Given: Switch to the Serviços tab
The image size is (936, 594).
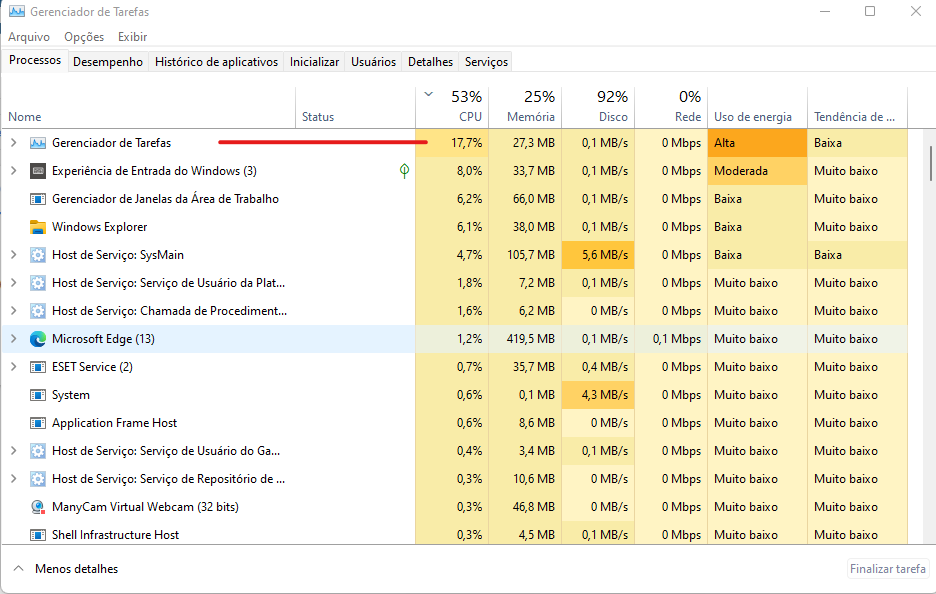Looking at the screenshot, I should [487, 61].
